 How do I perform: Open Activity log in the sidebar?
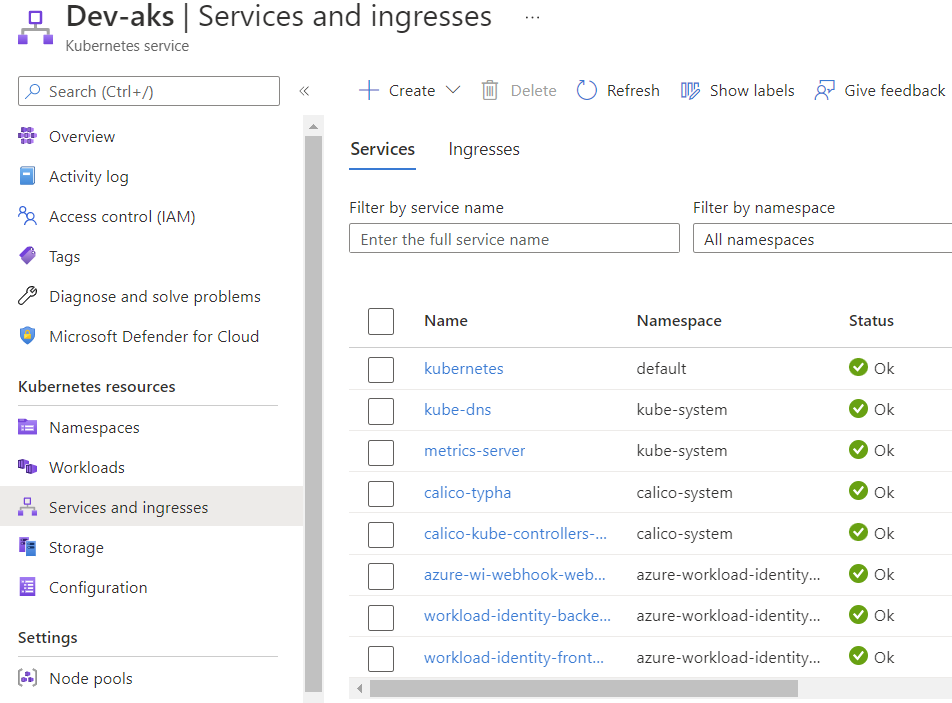[89, 177]
